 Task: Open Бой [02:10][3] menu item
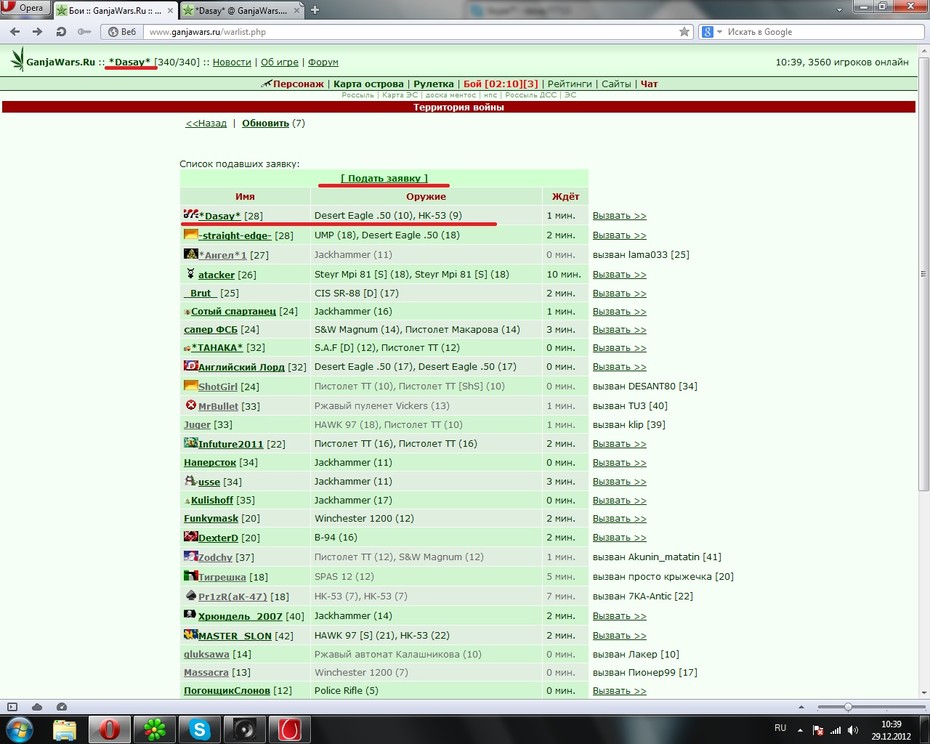pos(501,84)
